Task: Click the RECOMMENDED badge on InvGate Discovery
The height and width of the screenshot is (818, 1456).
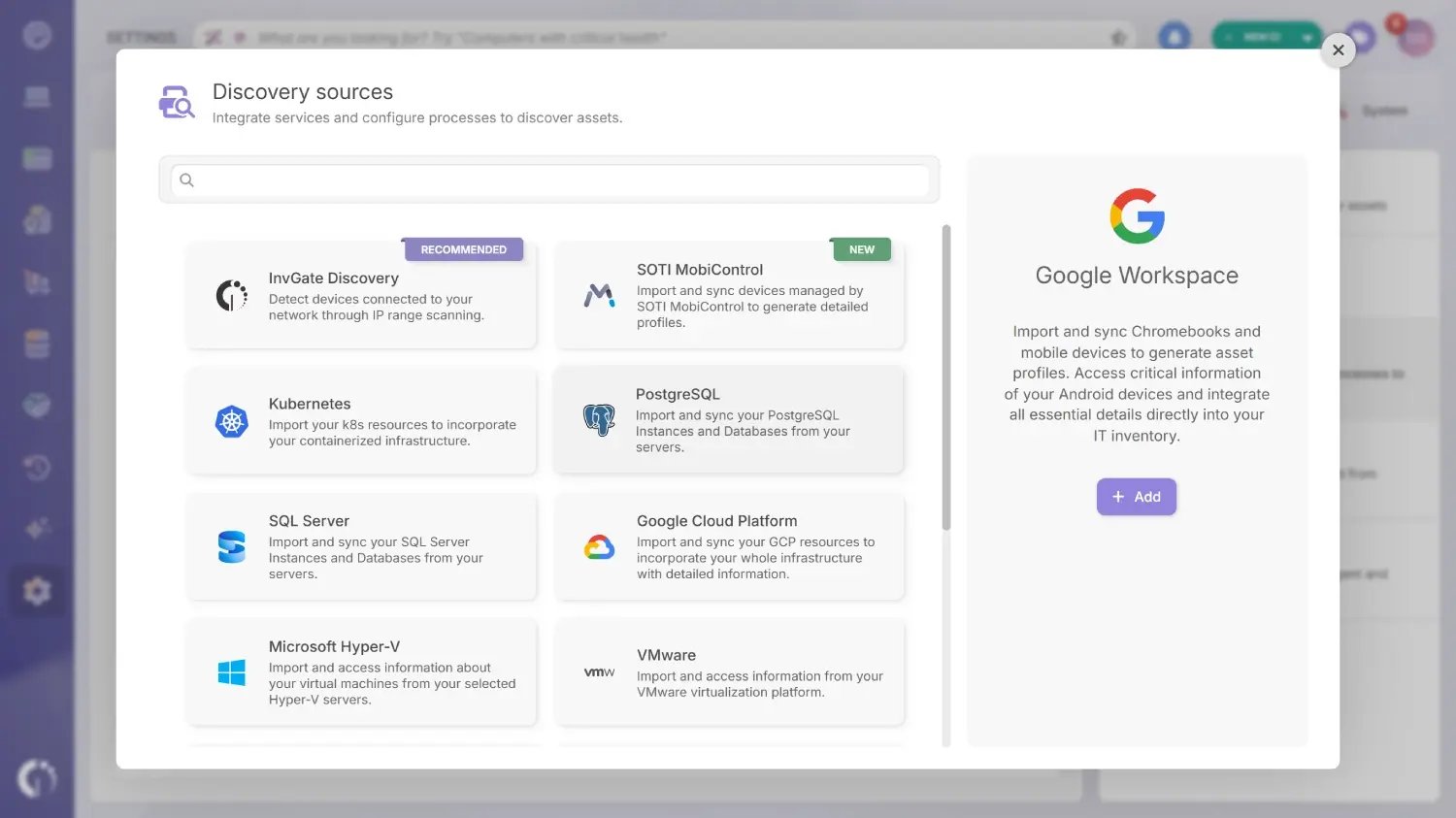Action: pyautogui.click(x=463, y=249)
